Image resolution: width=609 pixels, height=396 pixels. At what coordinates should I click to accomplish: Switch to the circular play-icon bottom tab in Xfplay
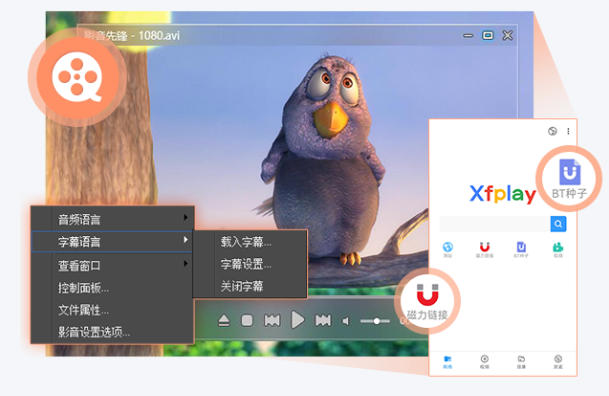pos(484,362)
